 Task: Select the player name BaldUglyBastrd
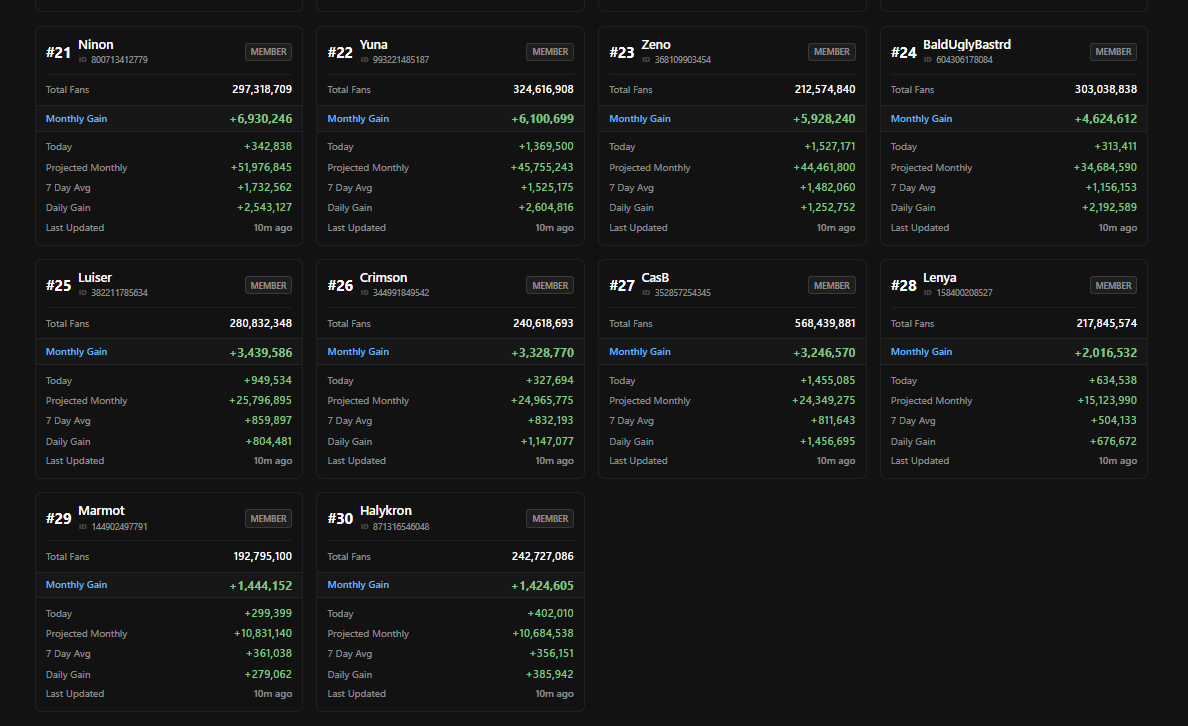967,45
